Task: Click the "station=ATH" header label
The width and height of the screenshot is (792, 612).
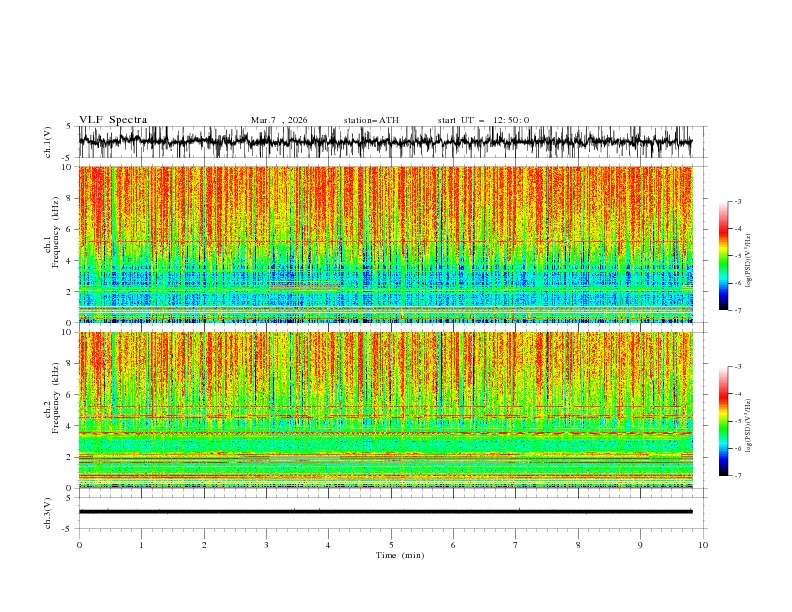Action: (x=371, y=120)
